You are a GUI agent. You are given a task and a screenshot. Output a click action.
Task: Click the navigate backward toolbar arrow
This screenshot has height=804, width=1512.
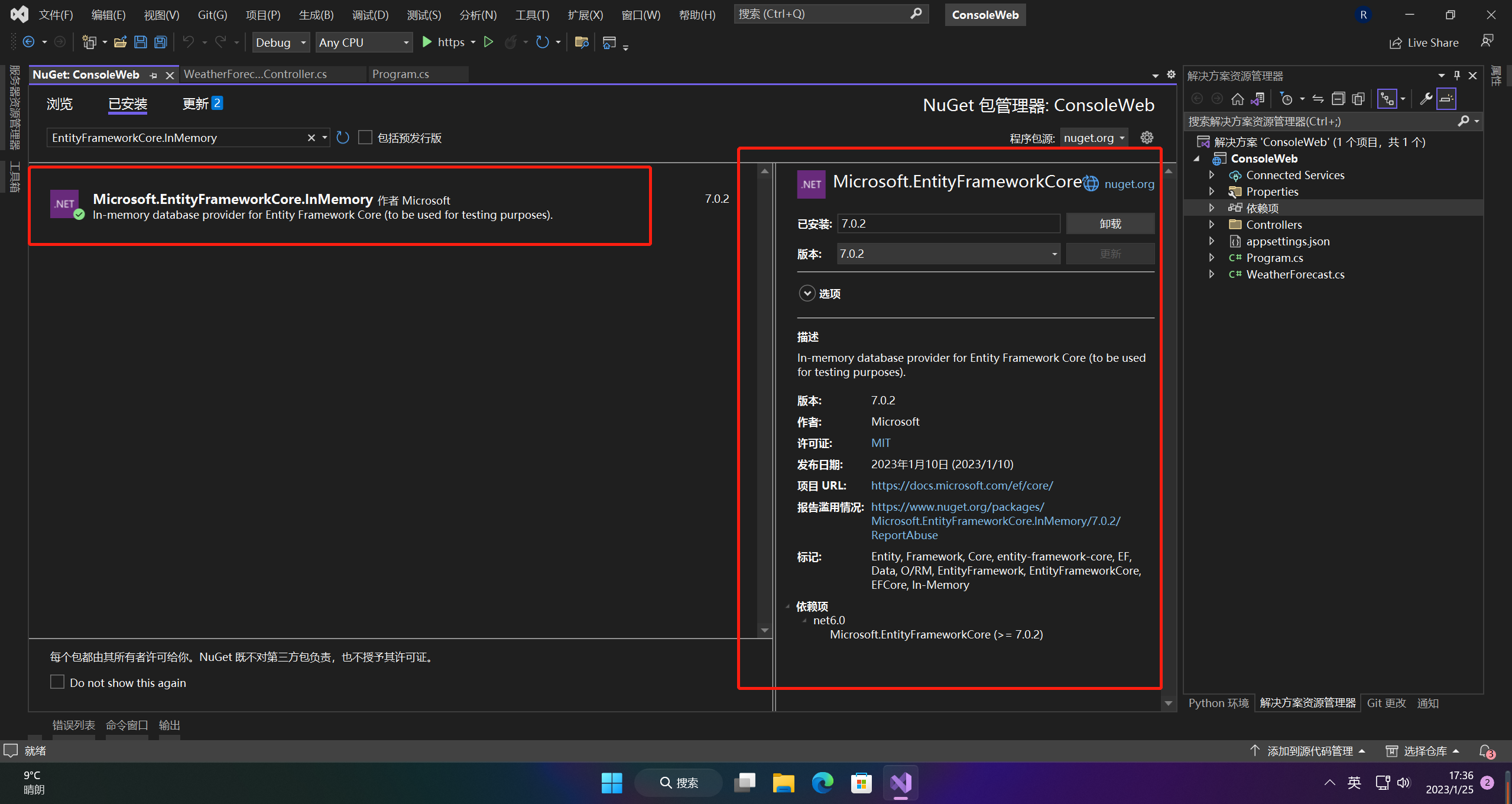[28, 42]
